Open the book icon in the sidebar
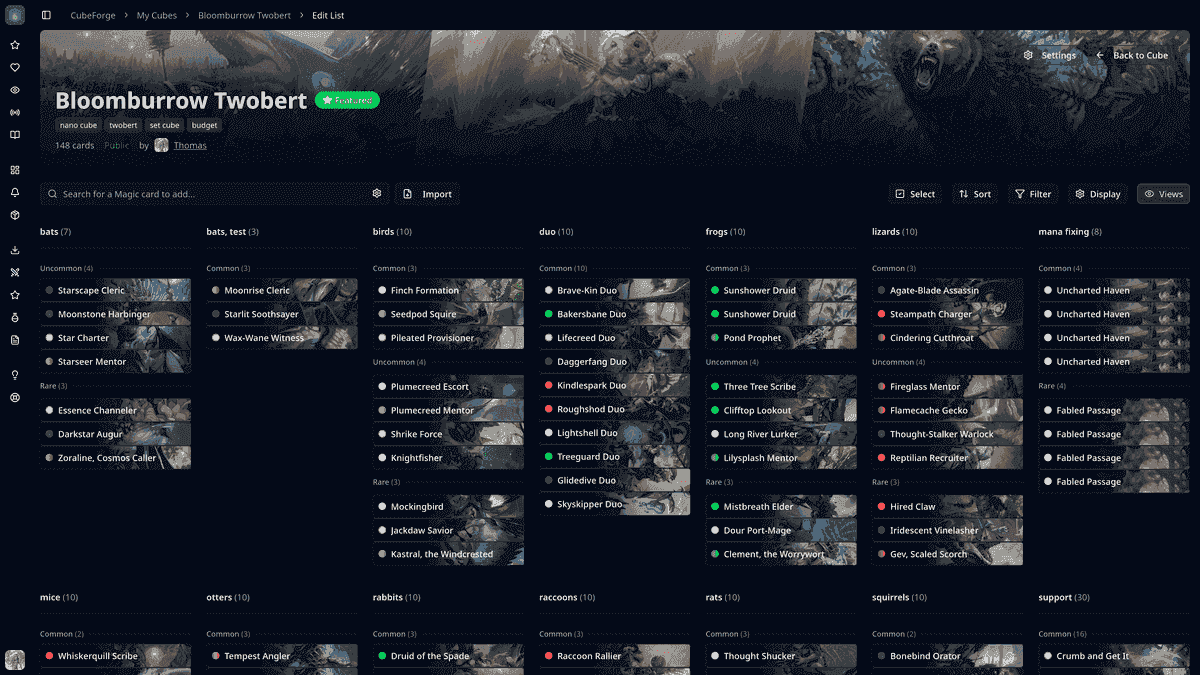The width and height of the screenshot is (1200, 675). [x=15, y=135]
